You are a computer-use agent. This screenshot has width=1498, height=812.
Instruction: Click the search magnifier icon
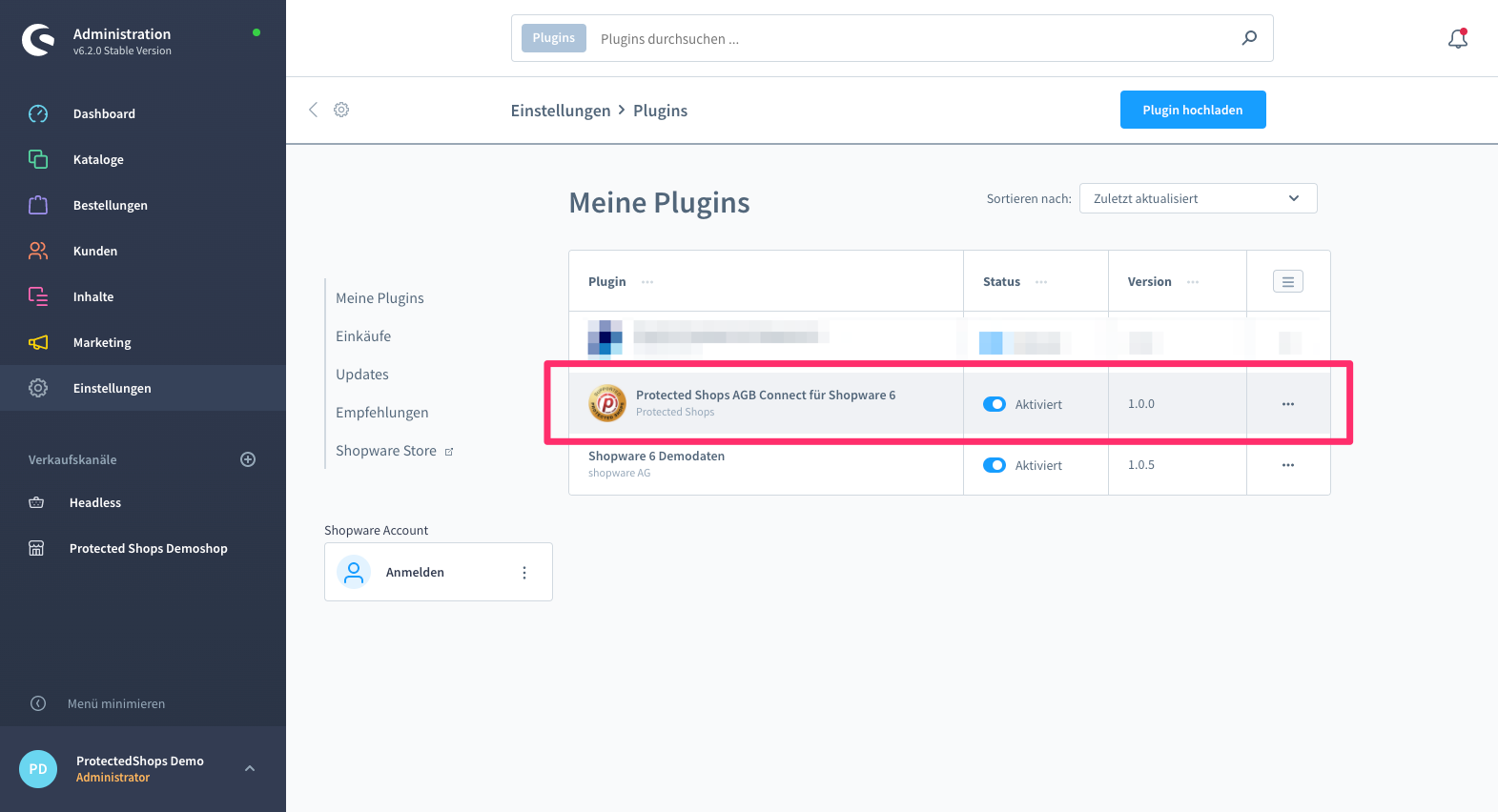(1249, 38)
